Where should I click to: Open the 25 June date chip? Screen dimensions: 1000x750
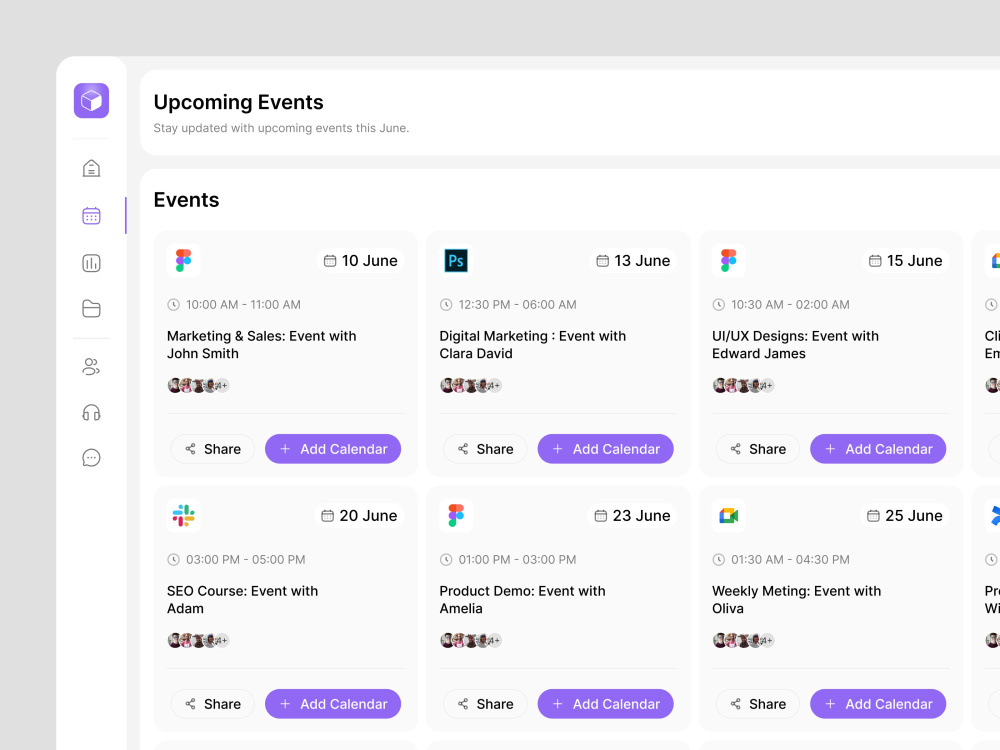tap(905, 515)
